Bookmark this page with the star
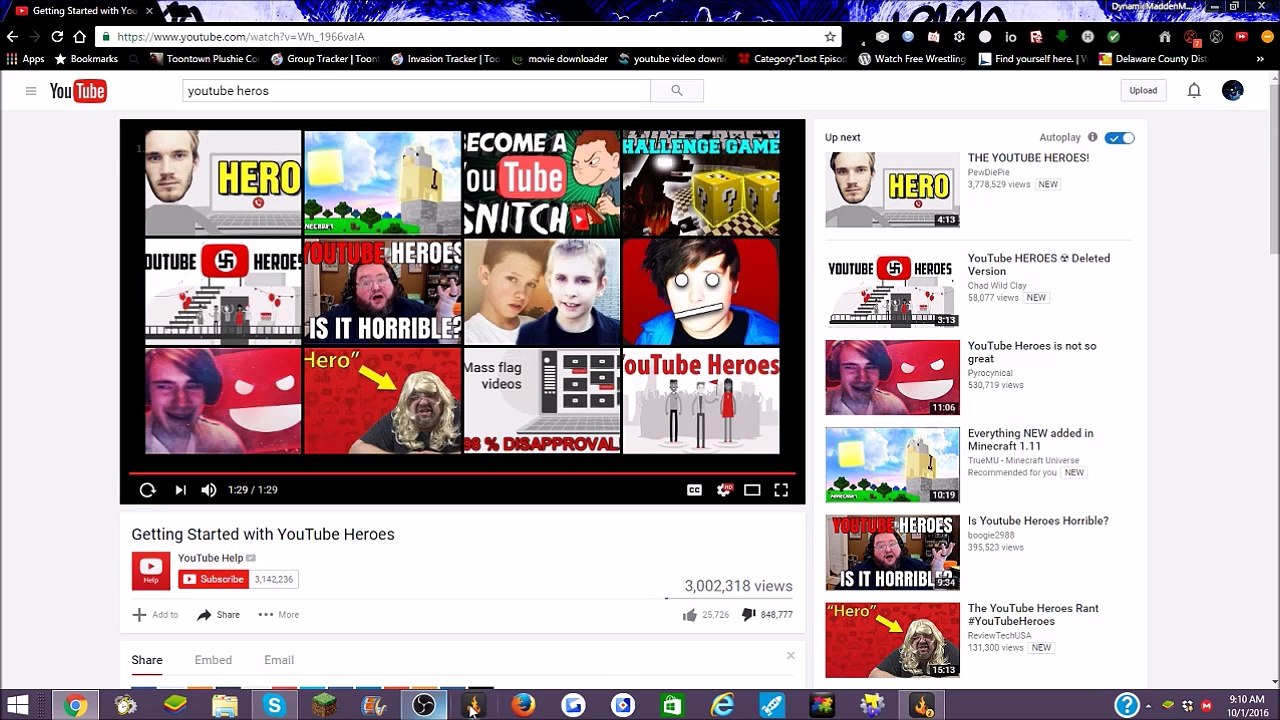This screenshot has height=720, width=1280. [x=829, y=37]
